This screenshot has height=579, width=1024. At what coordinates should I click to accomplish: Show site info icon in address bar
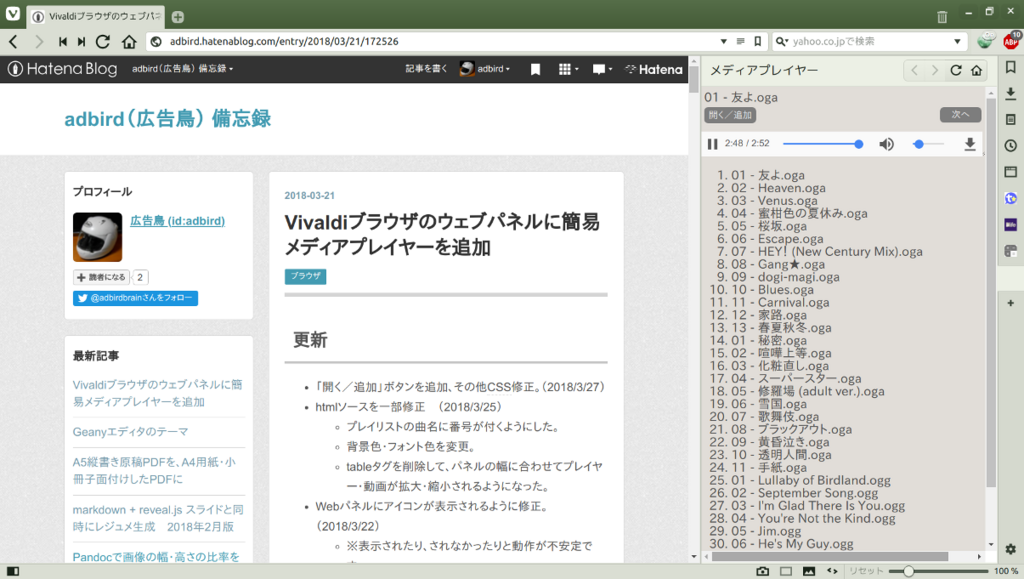pyautogui.click(x=156, y=42)
